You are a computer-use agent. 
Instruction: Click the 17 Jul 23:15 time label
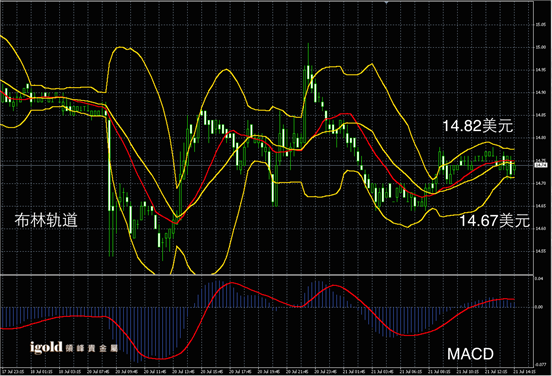[x=13, y=371]
